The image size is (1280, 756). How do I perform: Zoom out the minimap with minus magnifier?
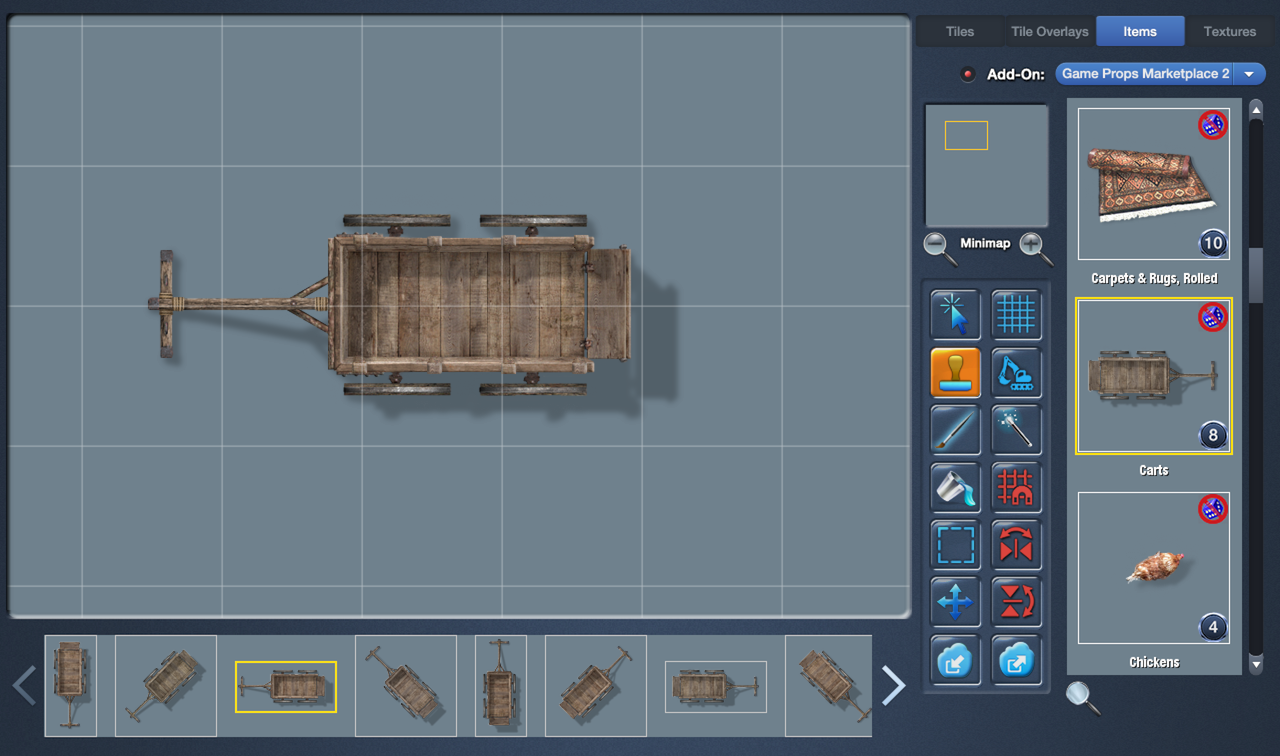point(939,247)
